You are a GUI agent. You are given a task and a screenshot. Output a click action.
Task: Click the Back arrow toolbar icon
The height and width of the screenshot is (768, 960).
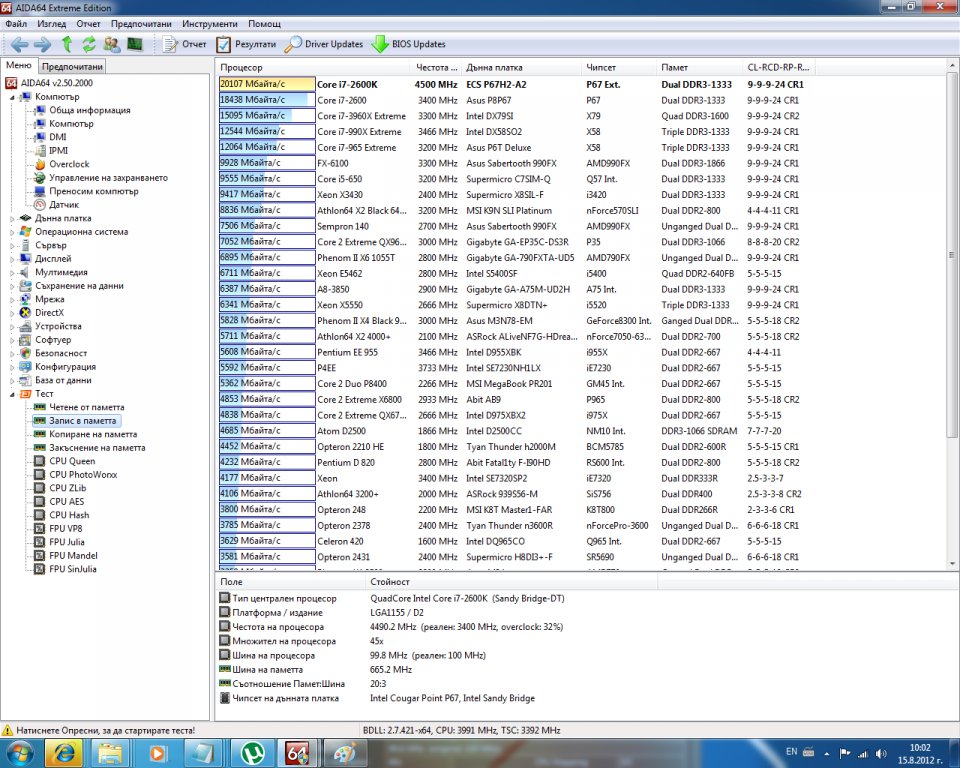(19, 44)
